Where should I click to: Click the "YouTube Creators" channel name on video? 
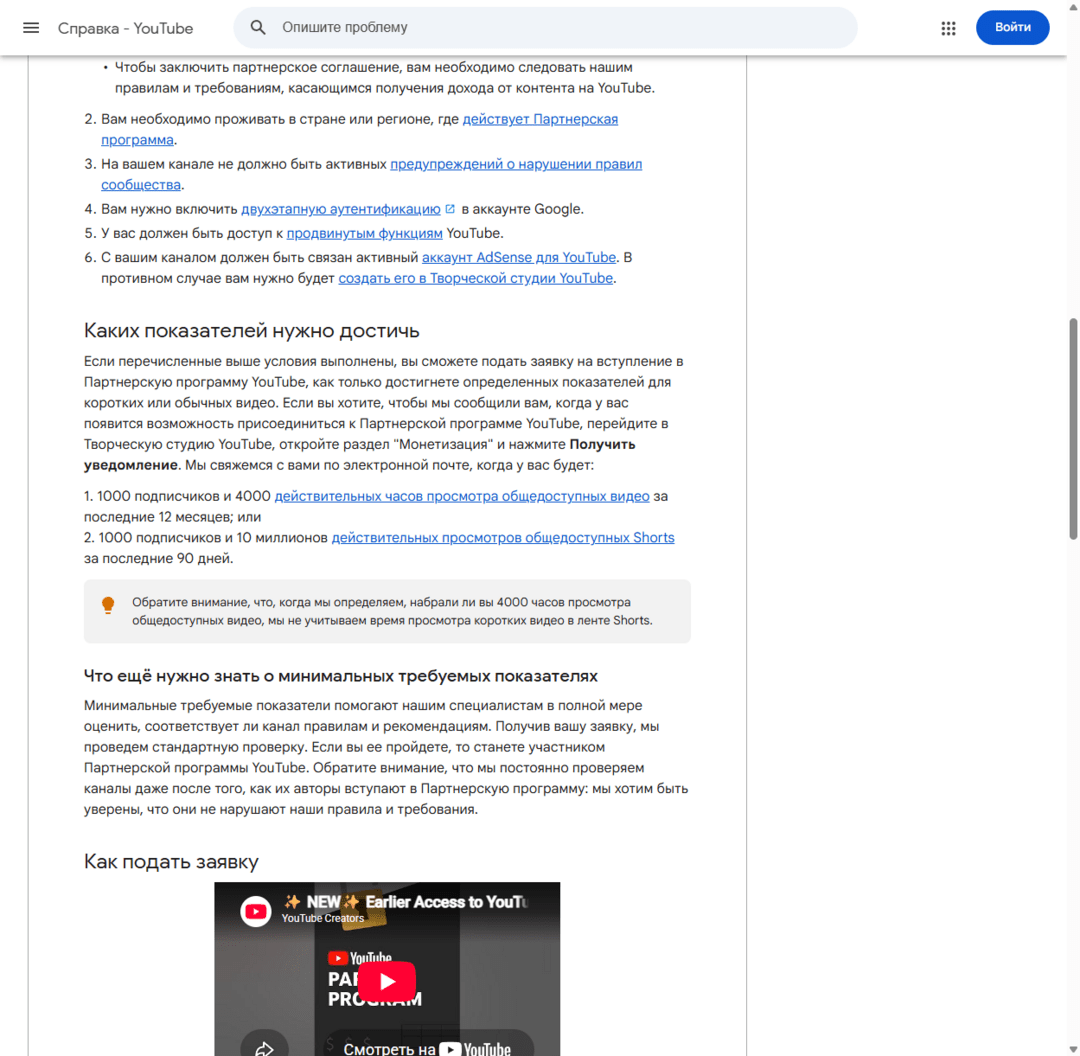coord(322,918)
